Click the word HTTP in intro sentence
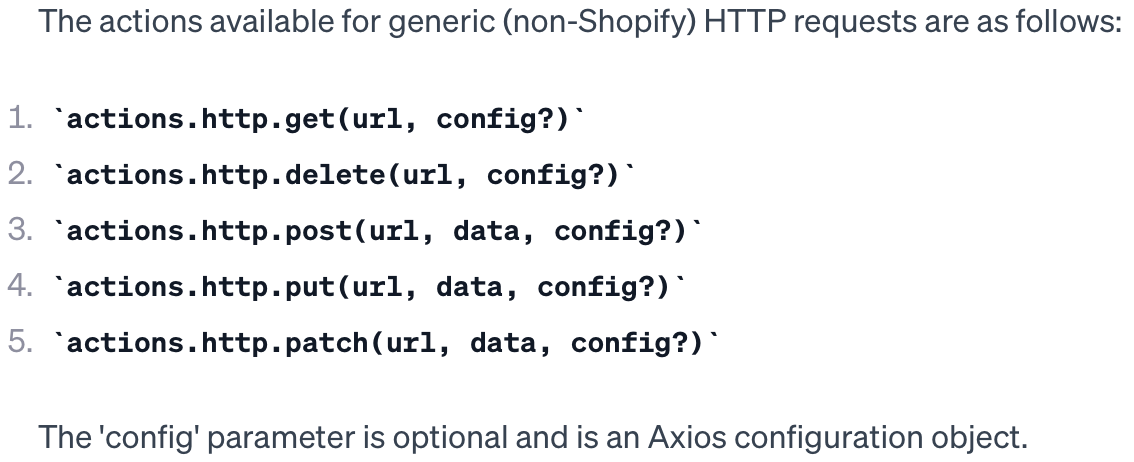Screen dimensions: 1134x462 (744, 22)
